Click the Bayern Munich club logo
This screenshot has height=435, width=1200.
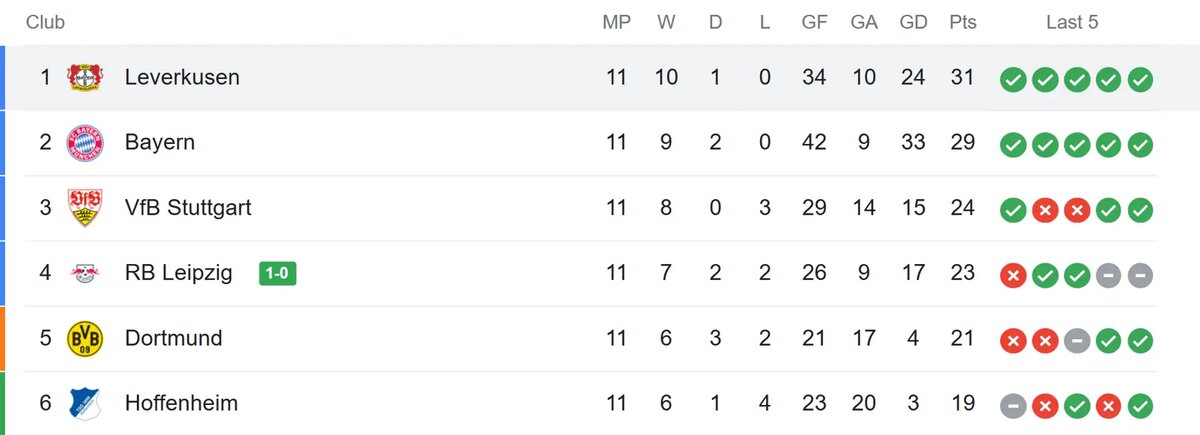(84, 143)
